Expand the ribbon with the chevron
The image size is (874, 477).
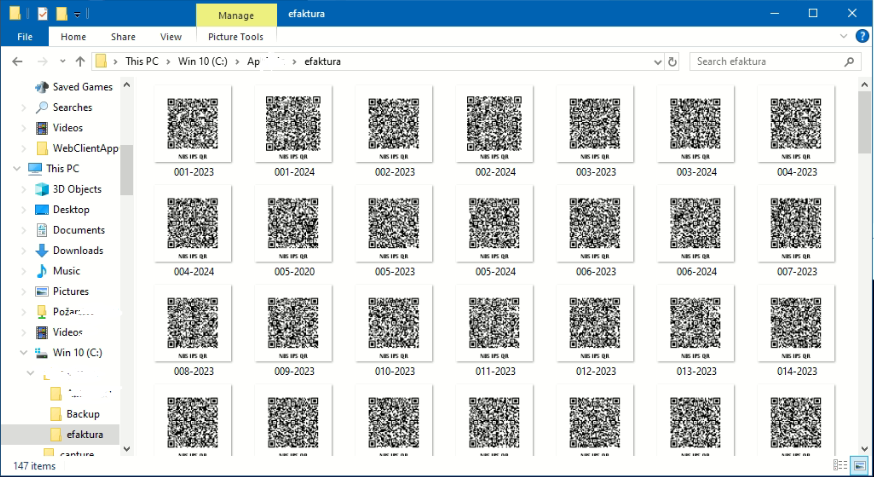coord(844,37)
